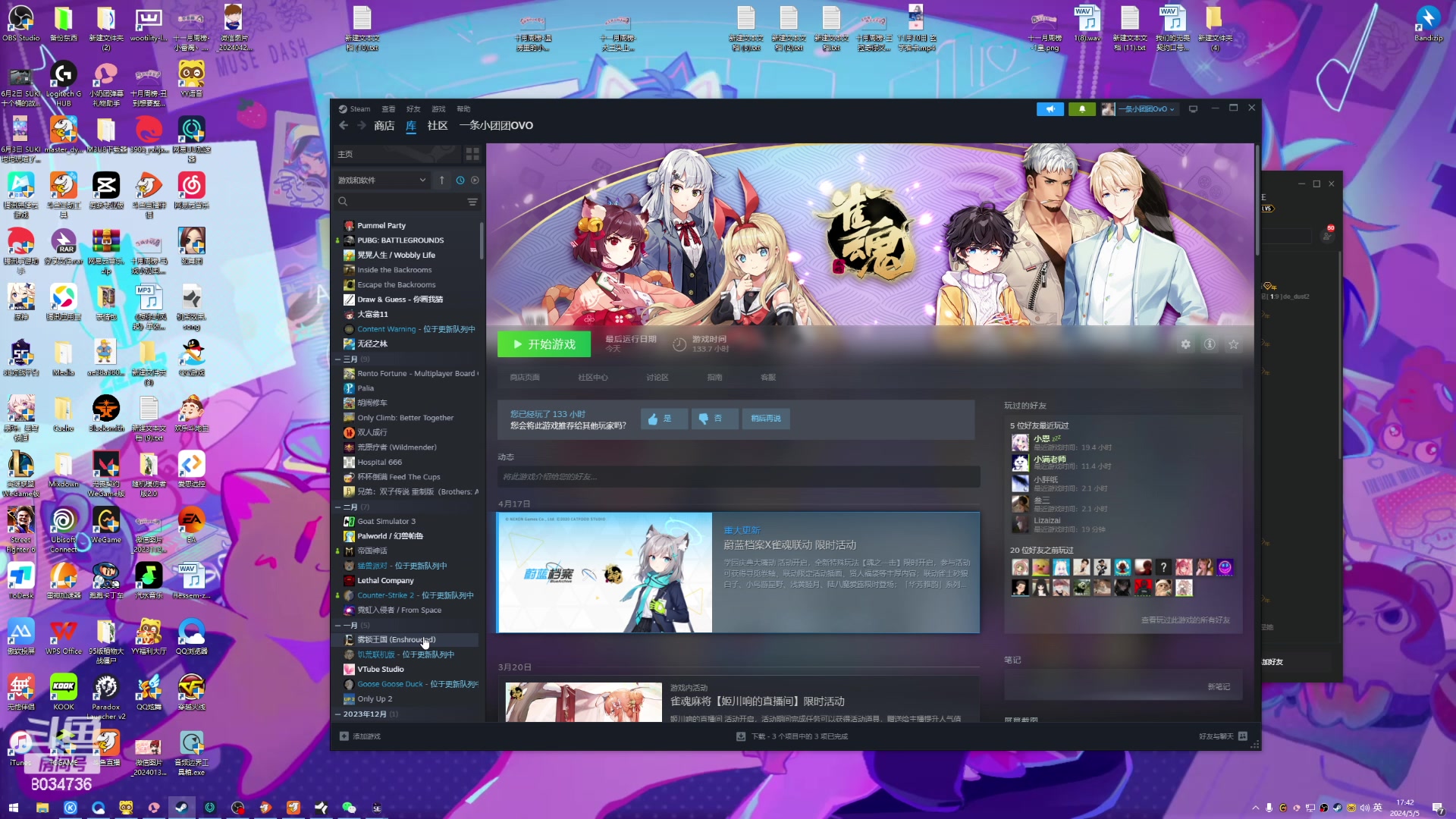Open Steam from the Windows taskbar
The height and width of the screenshot is (819, 1456).
(181, 808)
